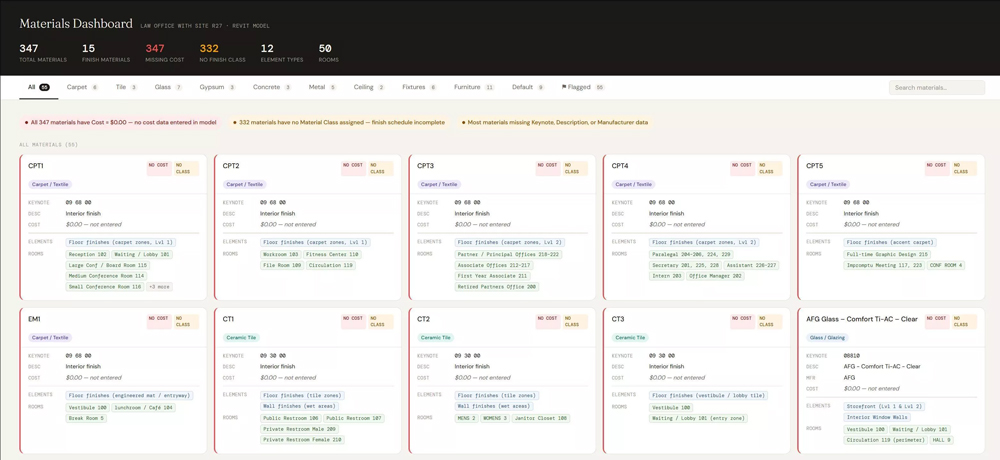This screenshot has height=460, width=1000.
Task: Select the lunchroom / Café 104 chip
Action: (x=144, y=407)
